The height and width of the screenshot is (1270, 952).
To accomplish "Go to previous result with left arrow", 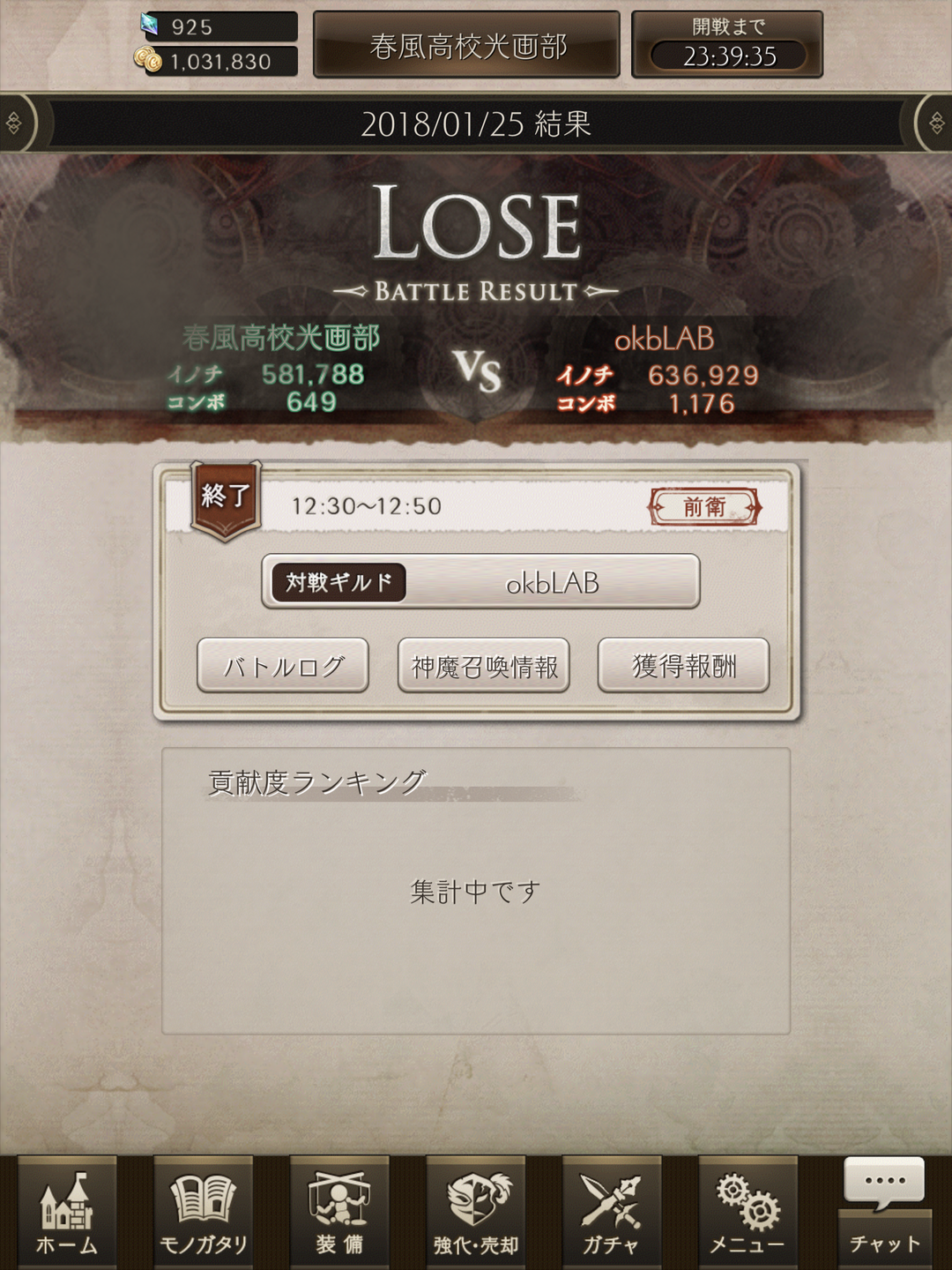I will pyautogui.click(x=16, y=123).
